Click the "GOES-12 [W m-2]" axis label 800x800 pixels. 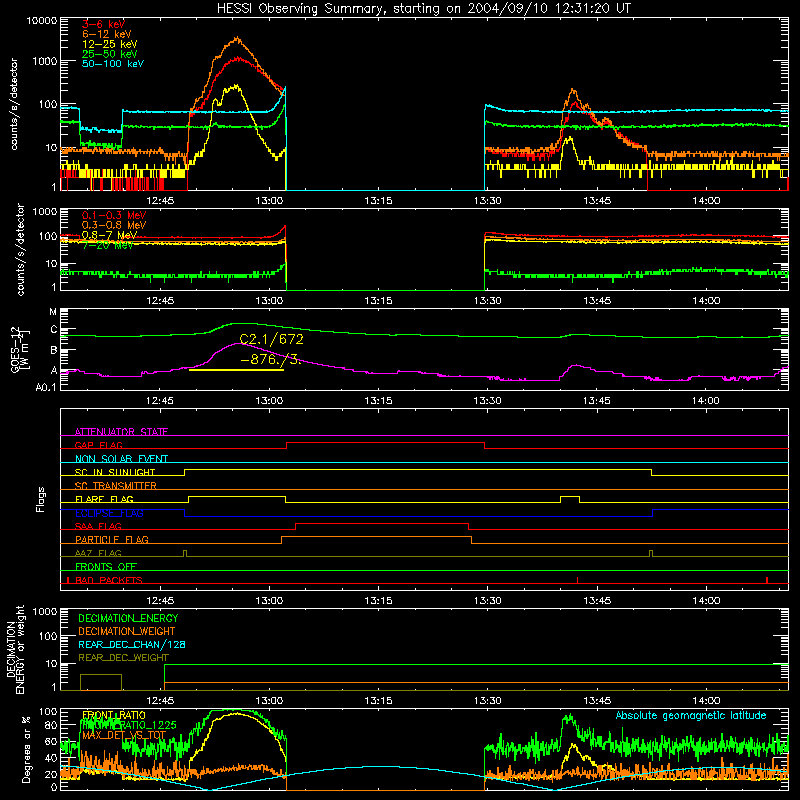tap(18, 351)
